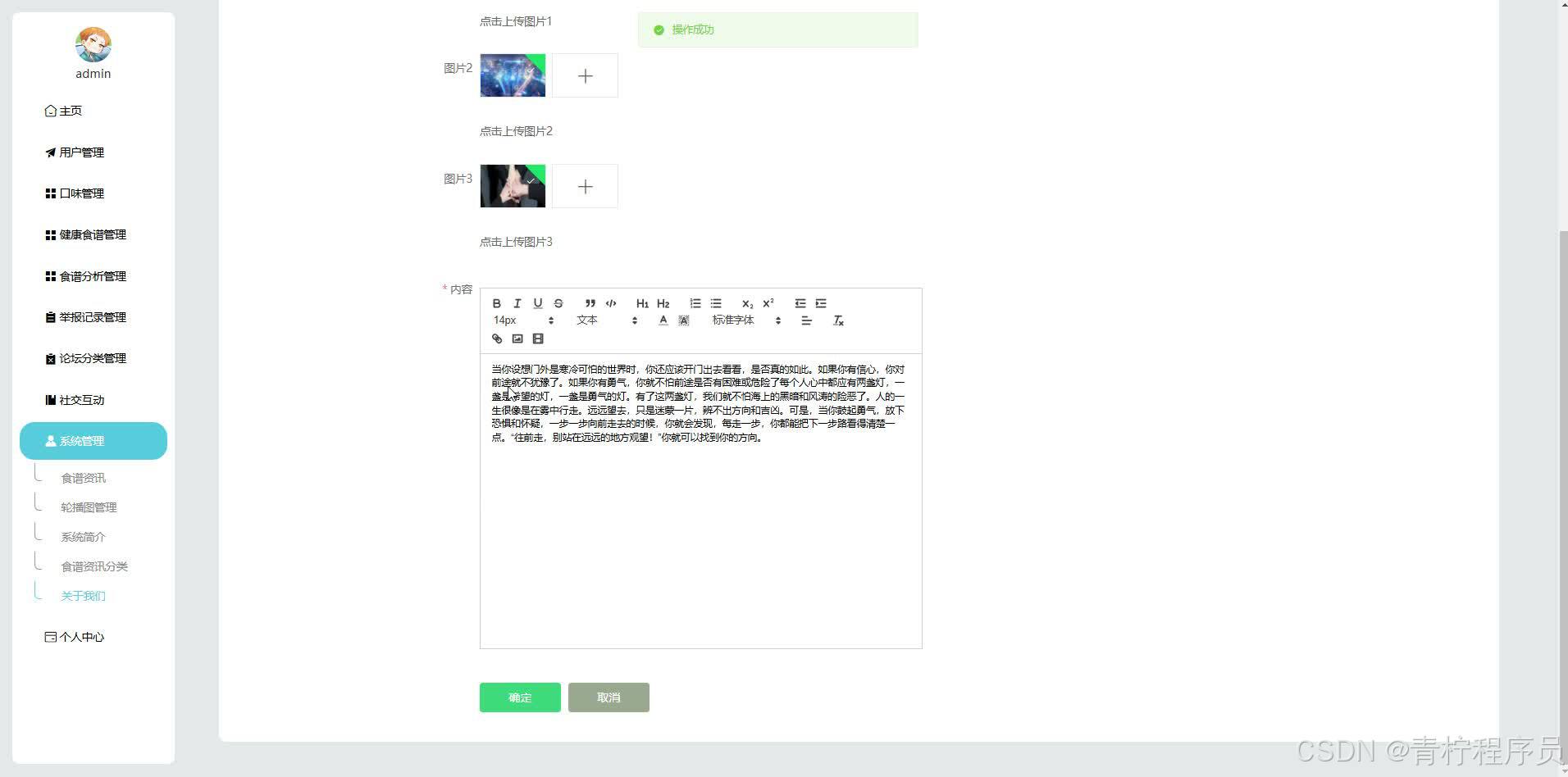Screen dimensions: 1568x777
Task: Open the font color picker
Action: click(x=663, y=320)
